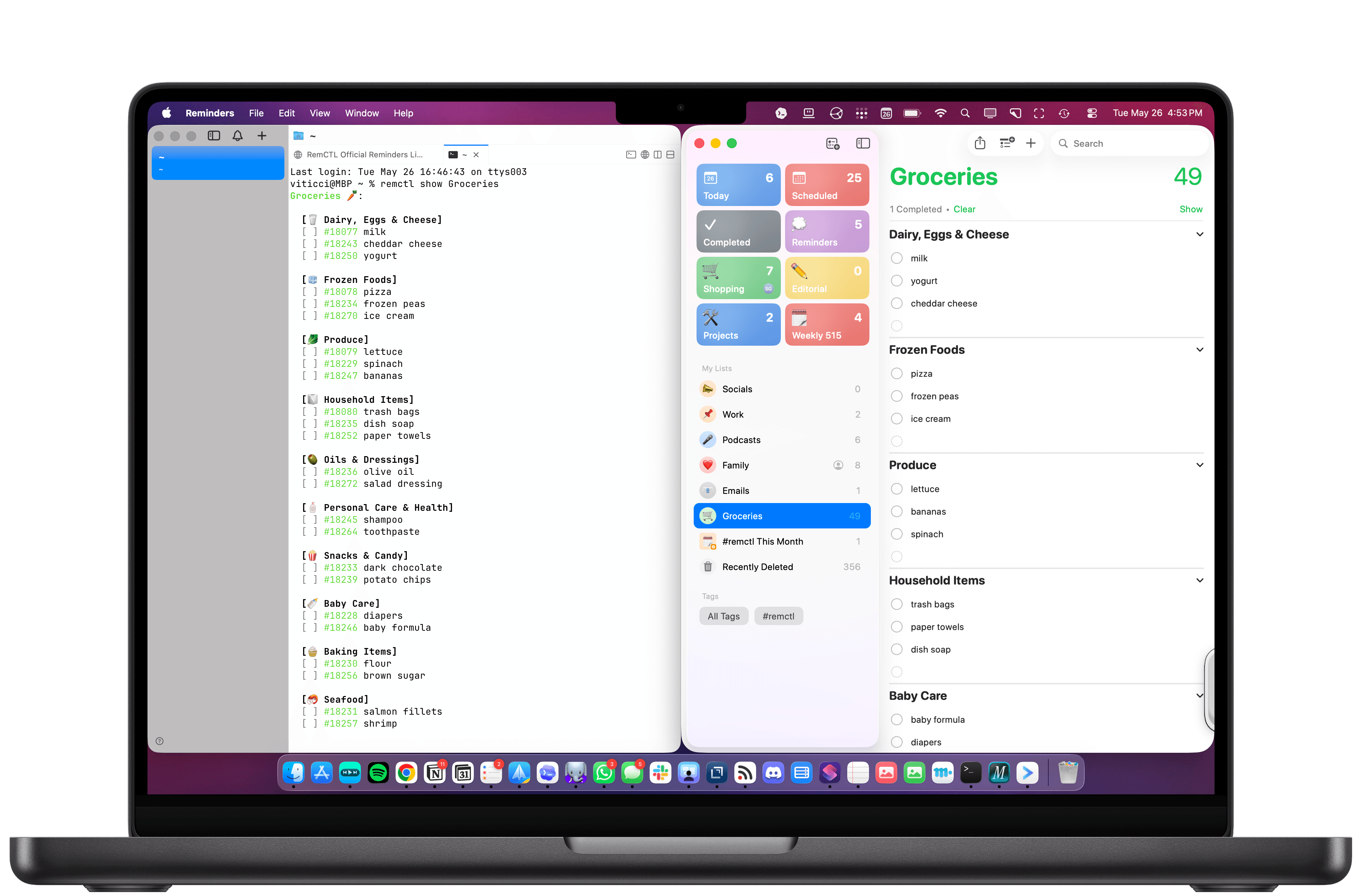Open the Help menu
The width and height of the screenshot is (1362, 896).
point(403,113)
